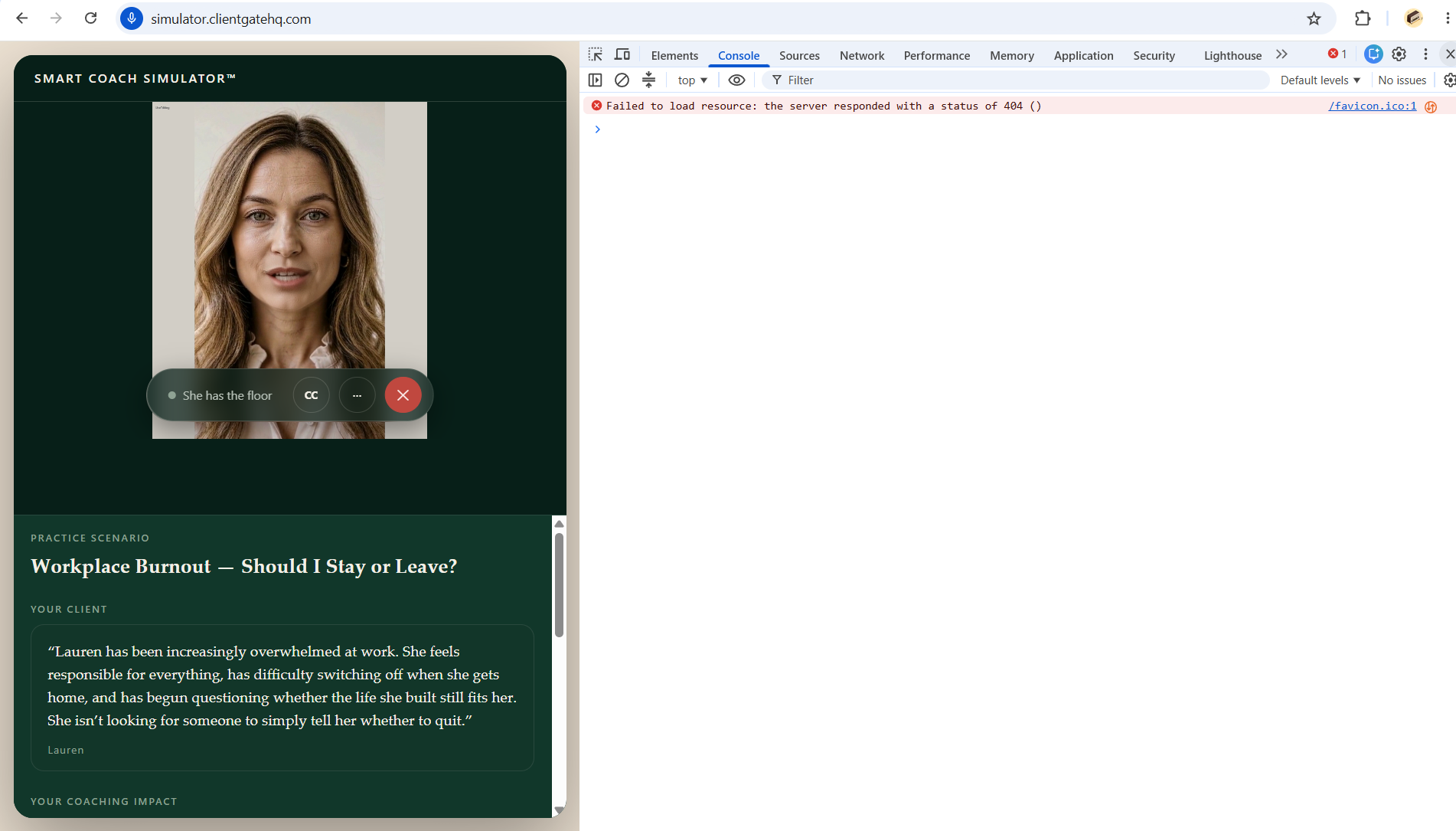Switch to the Network tab
Viewport: 1456px width, 831px height.
[x=862, y=55]
